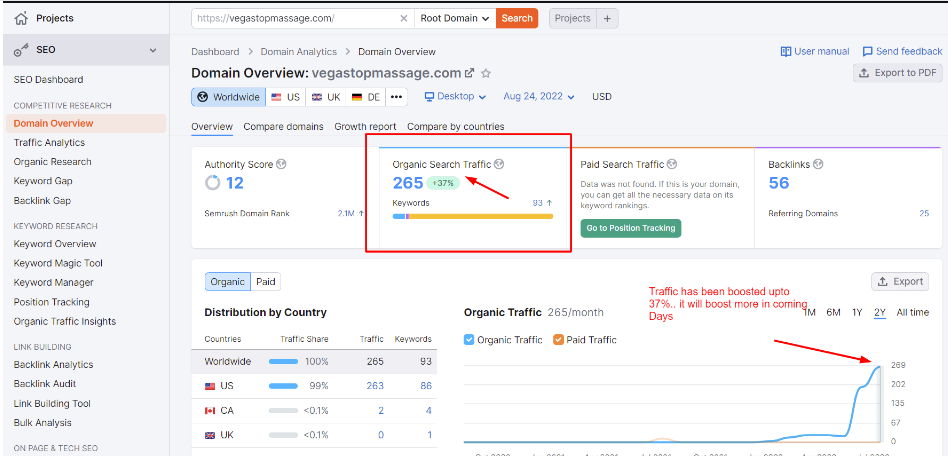
Task: Click Referring Domains value 25
Action: 924,213
